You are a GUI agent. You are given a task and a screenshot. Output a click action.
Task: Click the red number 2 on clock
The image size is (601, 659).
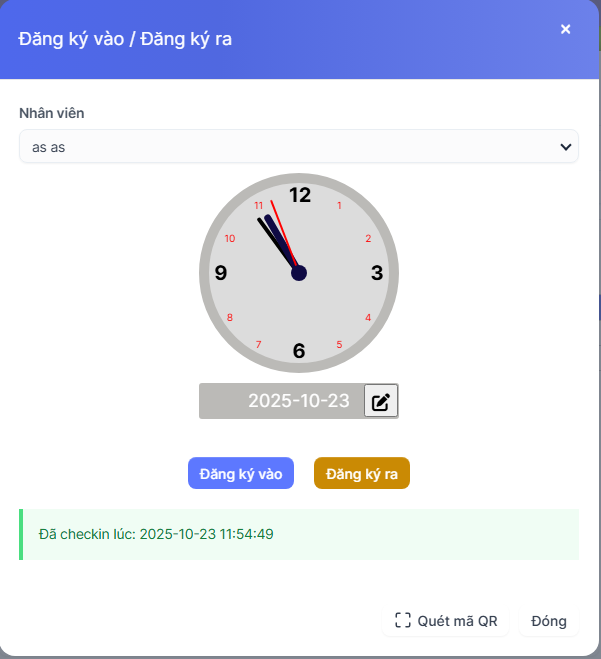point(368,238)
